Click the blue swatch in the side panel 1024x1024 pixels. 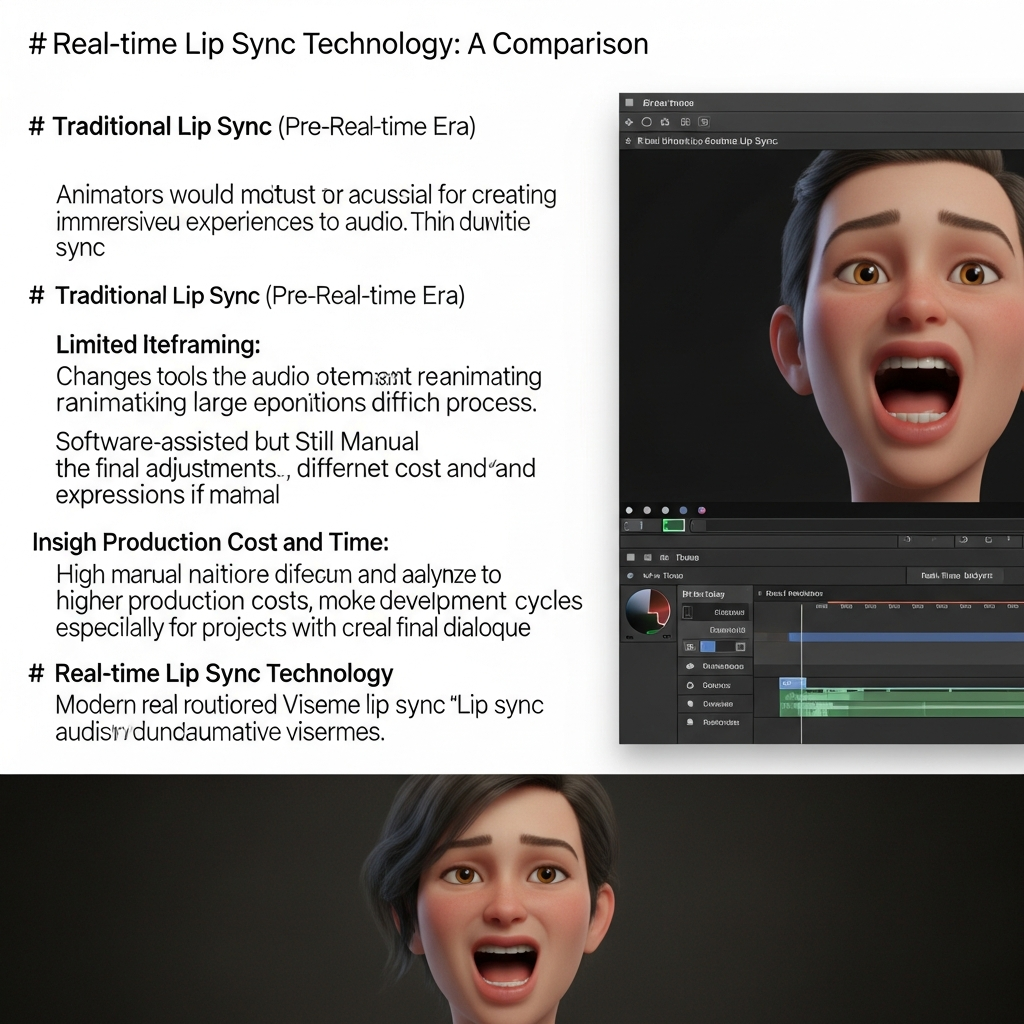pyautogui.click(x=708, y=647)
